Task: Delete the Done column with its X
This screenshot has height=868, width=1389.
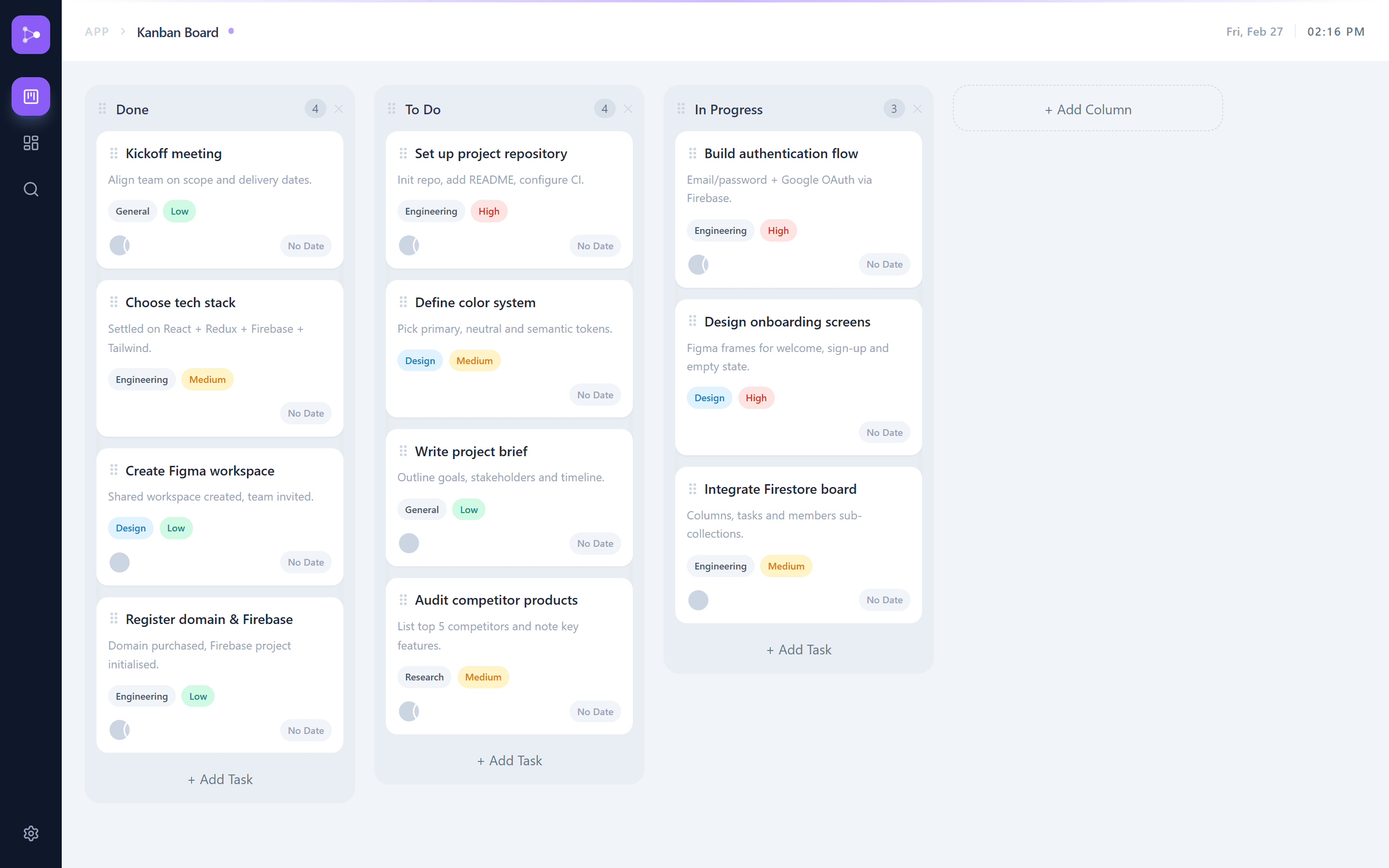Action: [x=339, y=109]
